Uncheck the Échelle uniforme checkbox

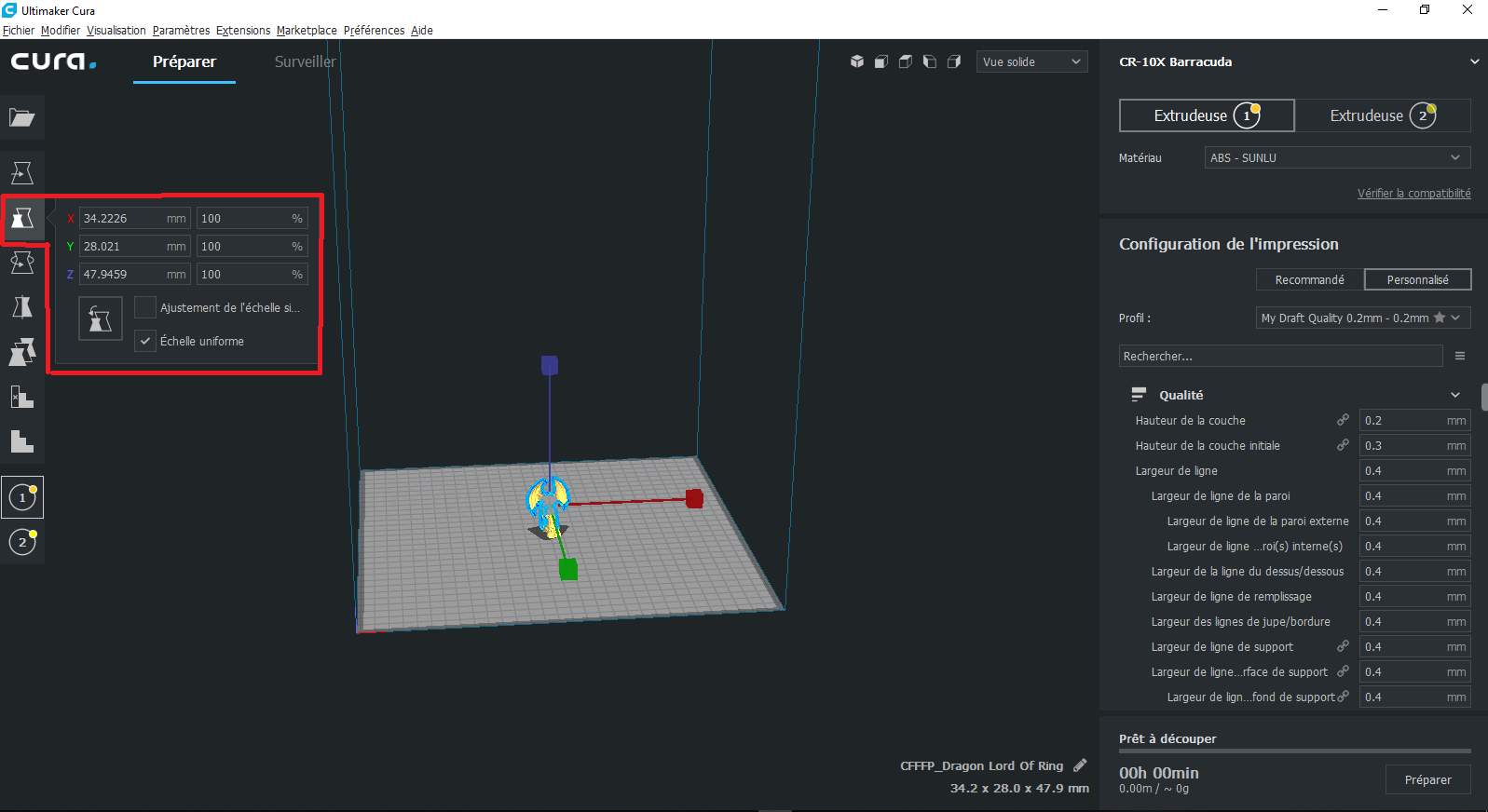tap(145, 341)
